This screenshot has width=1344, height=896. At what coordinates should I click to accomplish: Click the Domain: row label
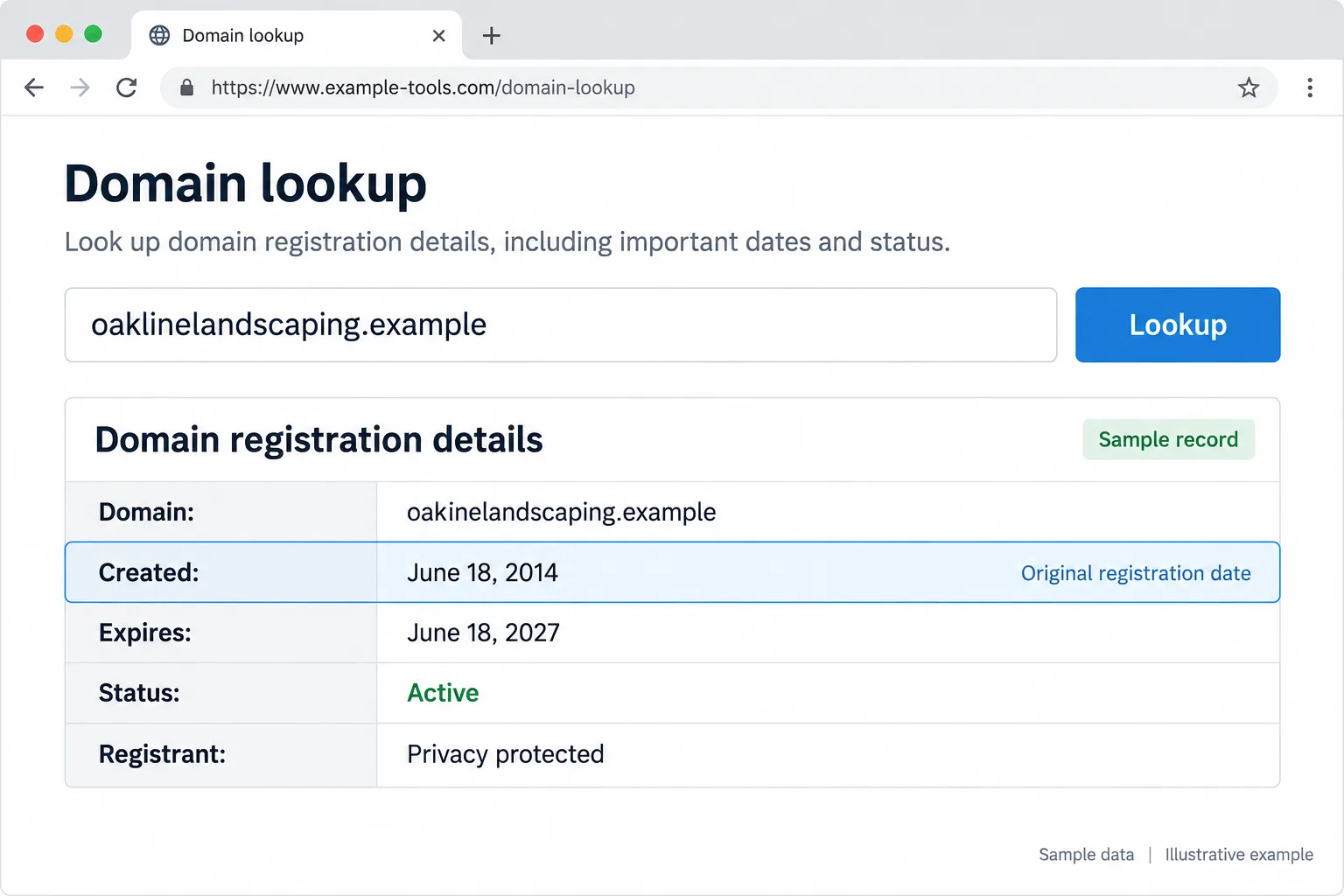coord(146,512)
